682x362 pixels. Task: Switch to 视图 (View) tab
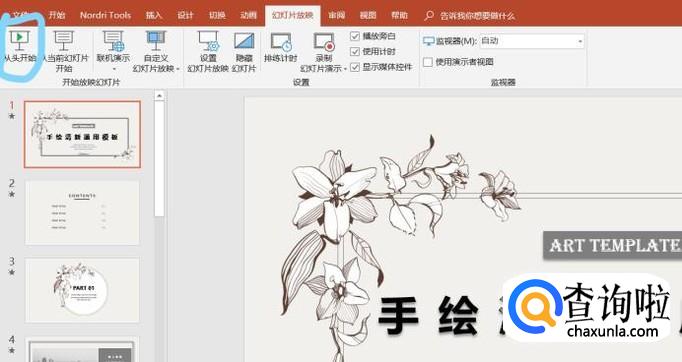click(368, 15)
